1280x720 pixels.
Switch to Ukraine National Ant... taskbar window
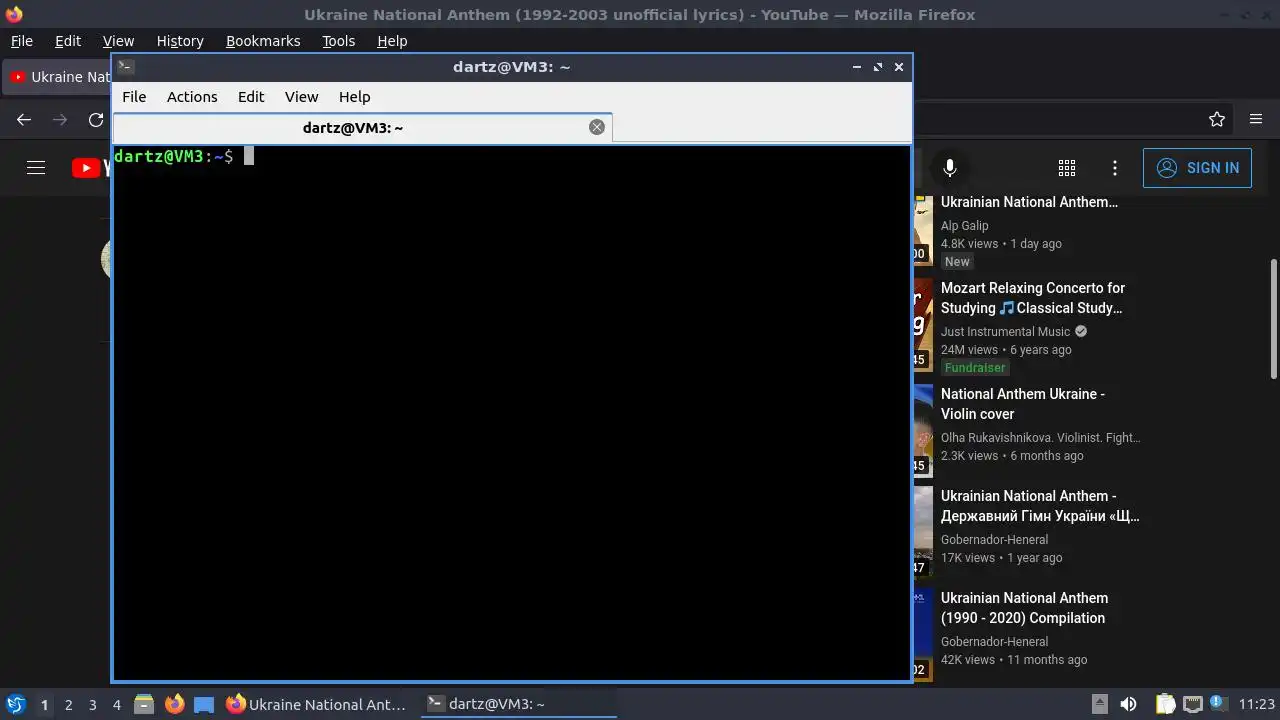pos(317,704)
